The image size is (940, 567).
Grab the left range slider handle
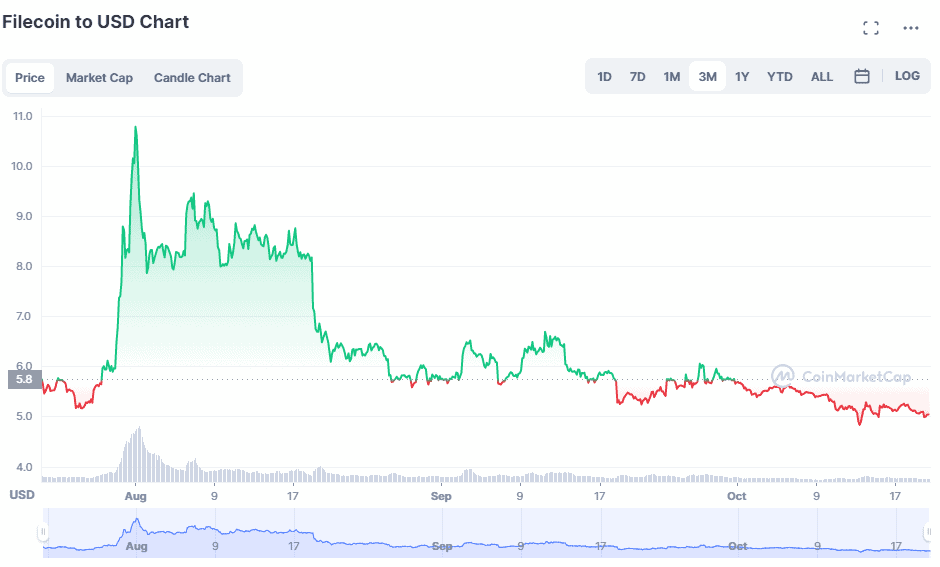[43, 532]
